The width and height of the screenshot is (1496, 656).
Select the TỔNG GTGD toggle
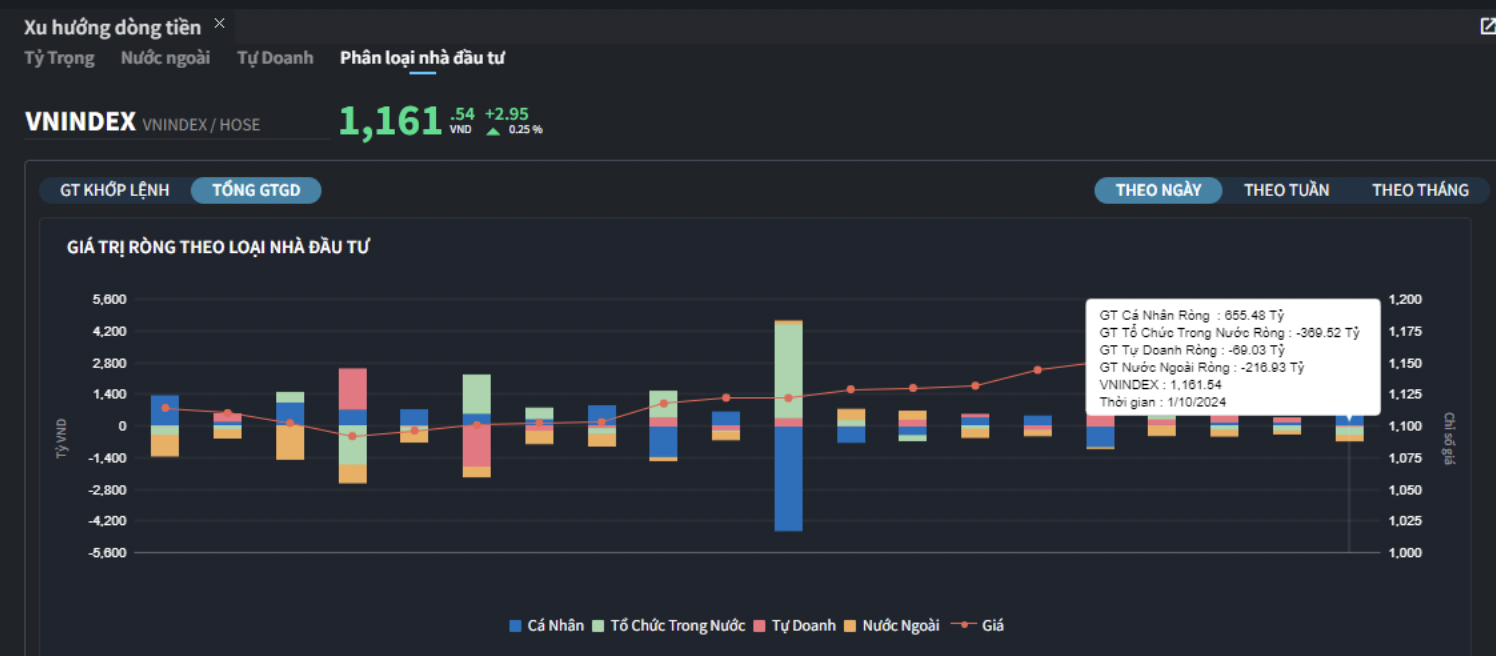coord(256,190)
